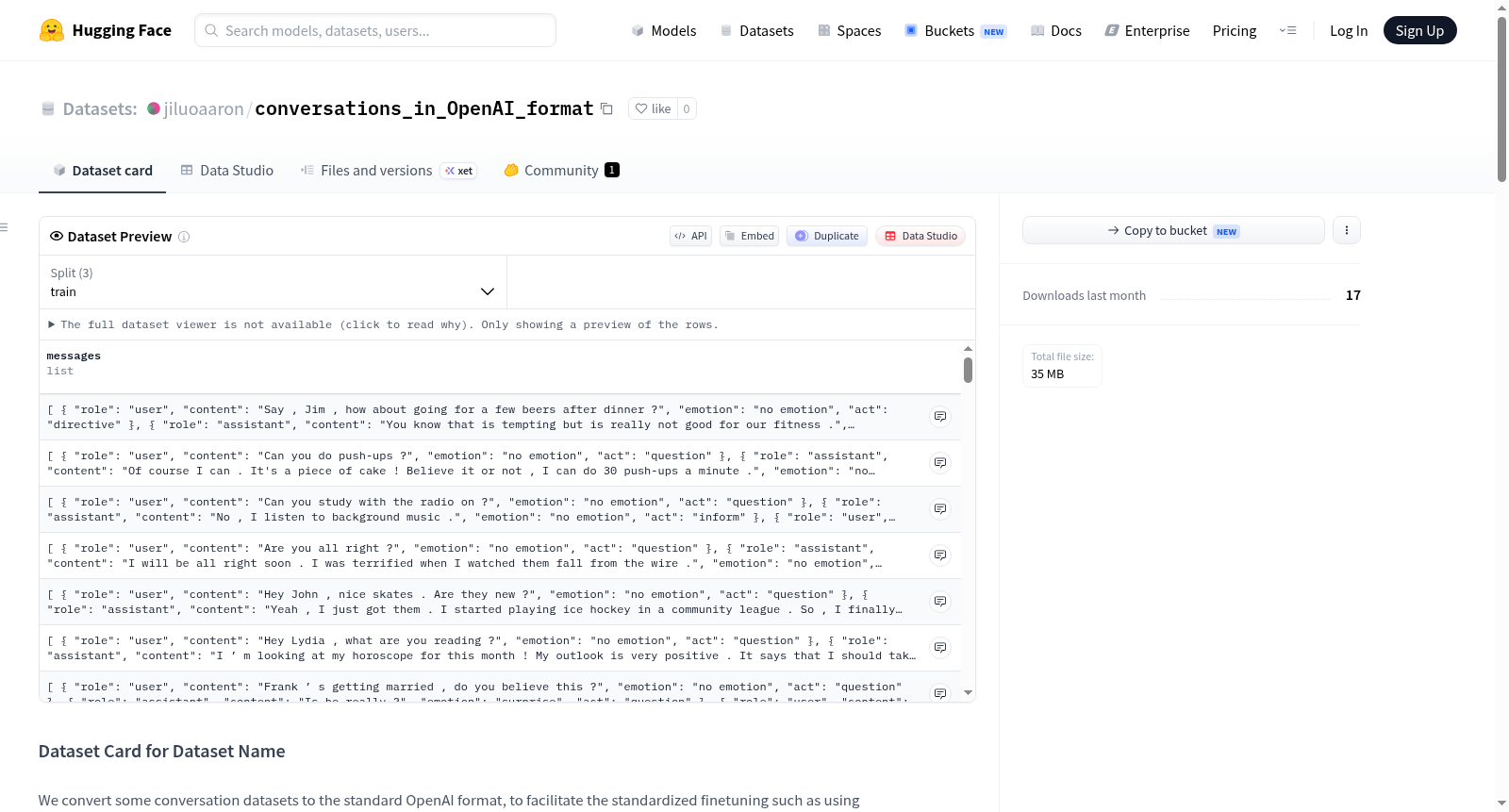Click the messages column header
This screenshot has height=812, width=1509.
74,356
